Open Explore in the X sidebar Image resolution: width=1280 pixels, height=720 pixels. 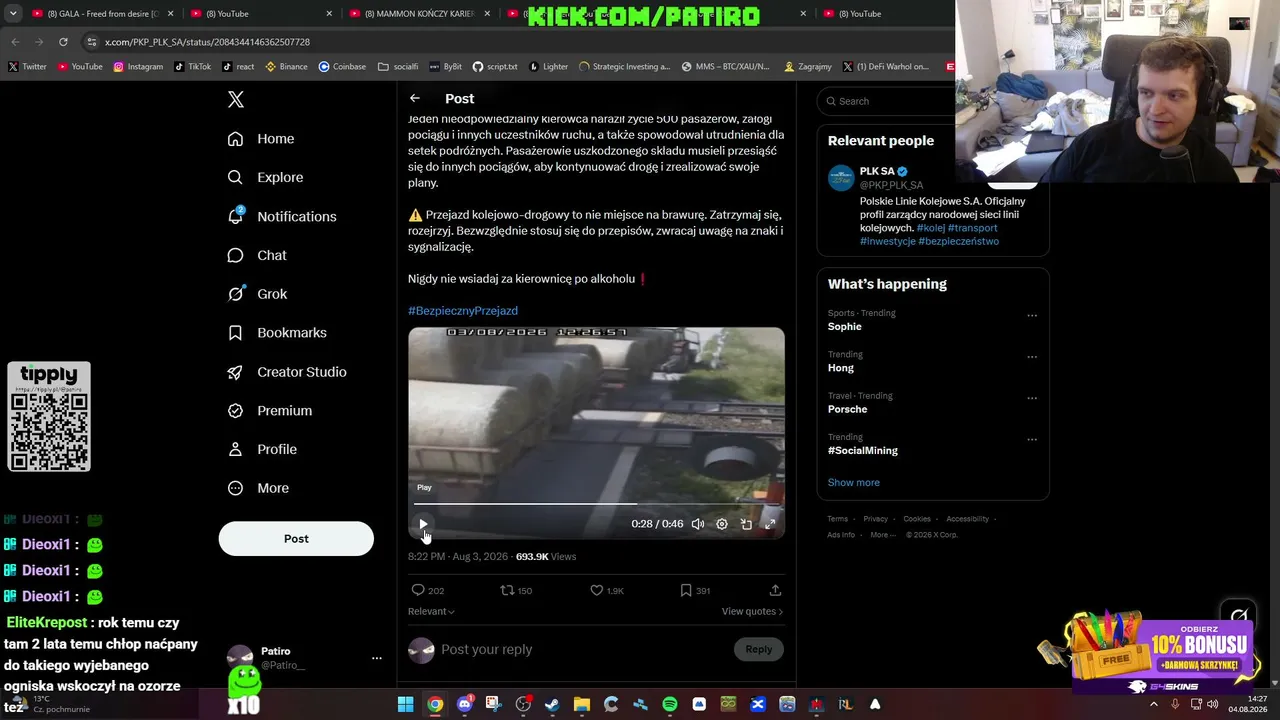(x=265, y=177)
